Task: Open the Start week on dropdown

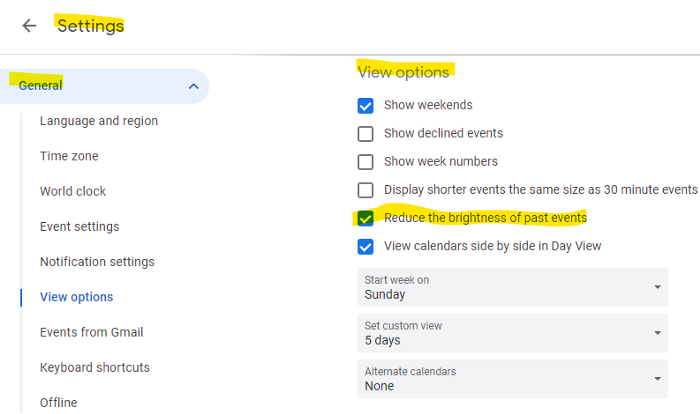Action: pos(512,287)
